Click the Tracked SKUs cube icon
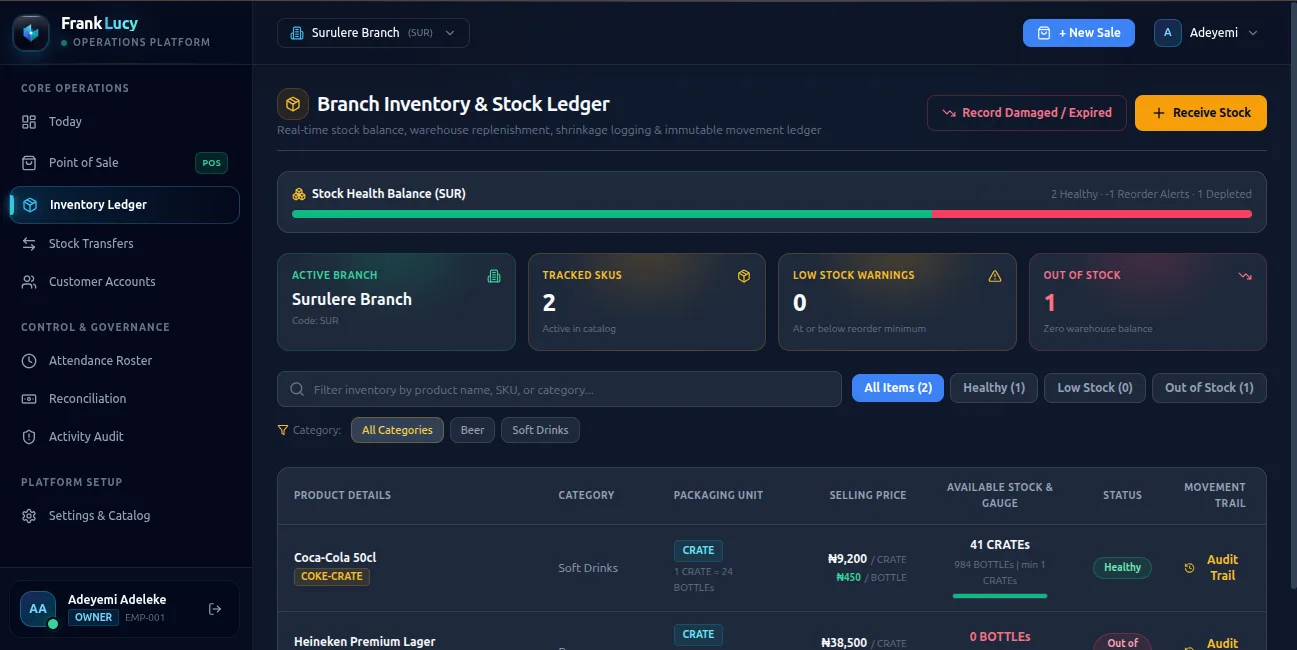 [743, 276]
